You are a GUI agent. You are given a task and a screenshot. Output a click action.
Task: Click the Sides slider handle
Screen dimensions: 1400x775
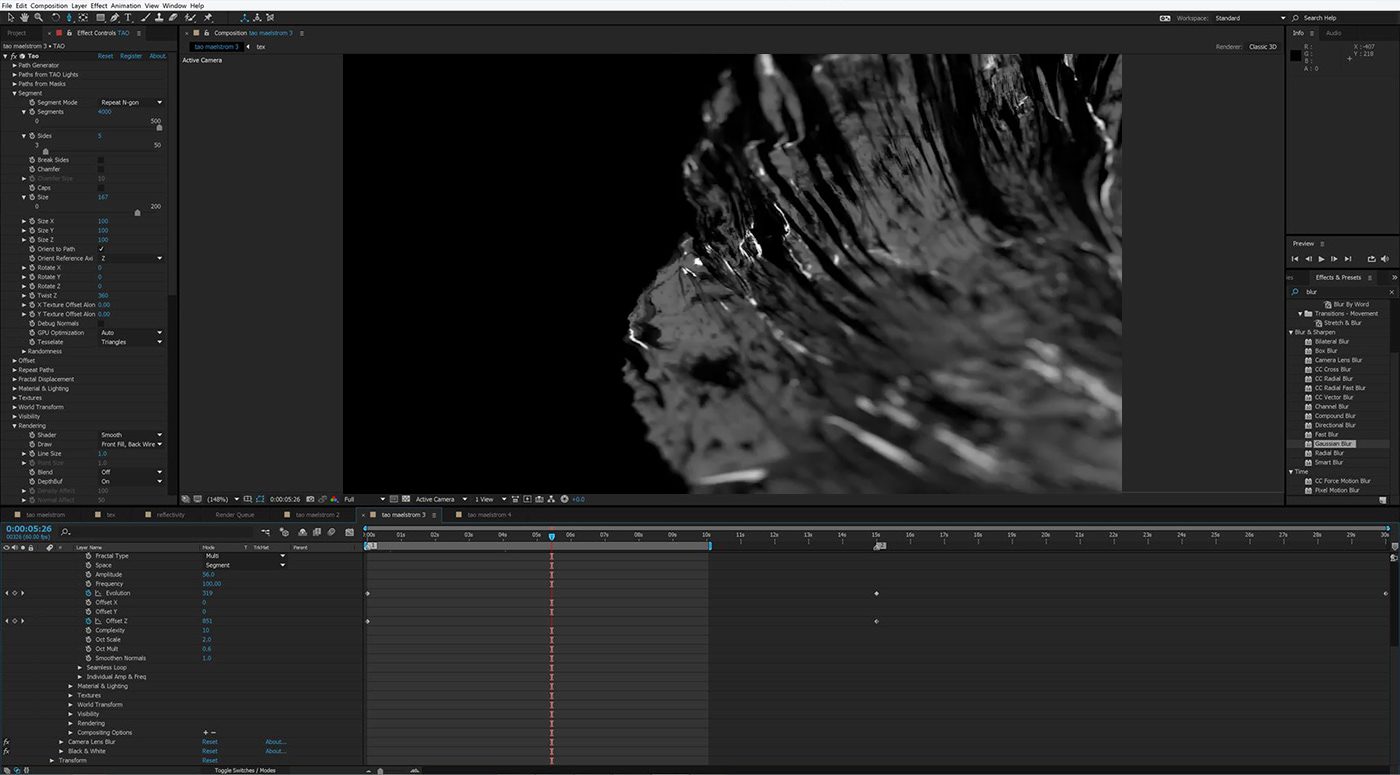44,151
